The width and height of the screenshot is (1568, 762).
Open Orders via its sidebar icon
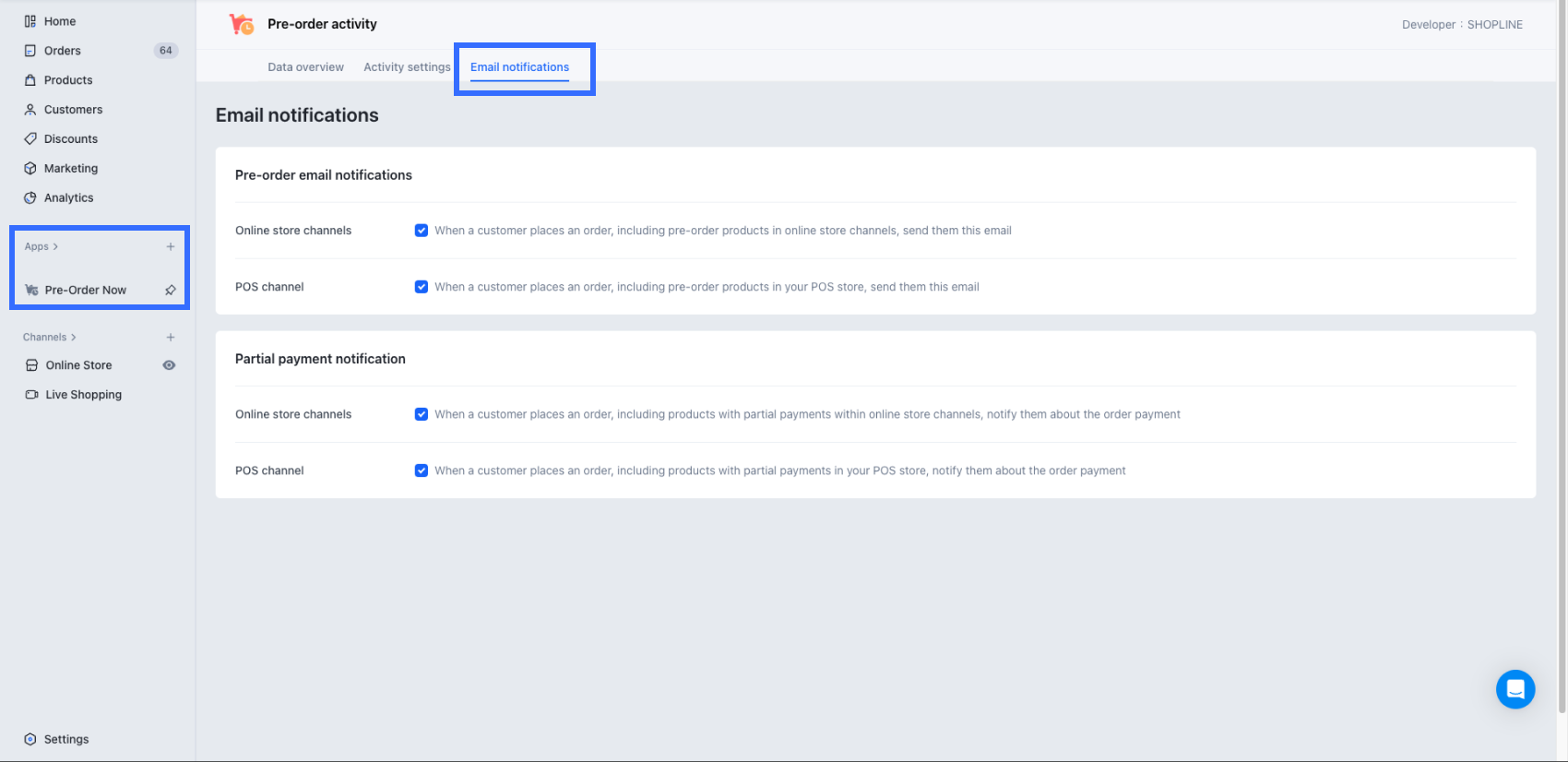(30, 51)
